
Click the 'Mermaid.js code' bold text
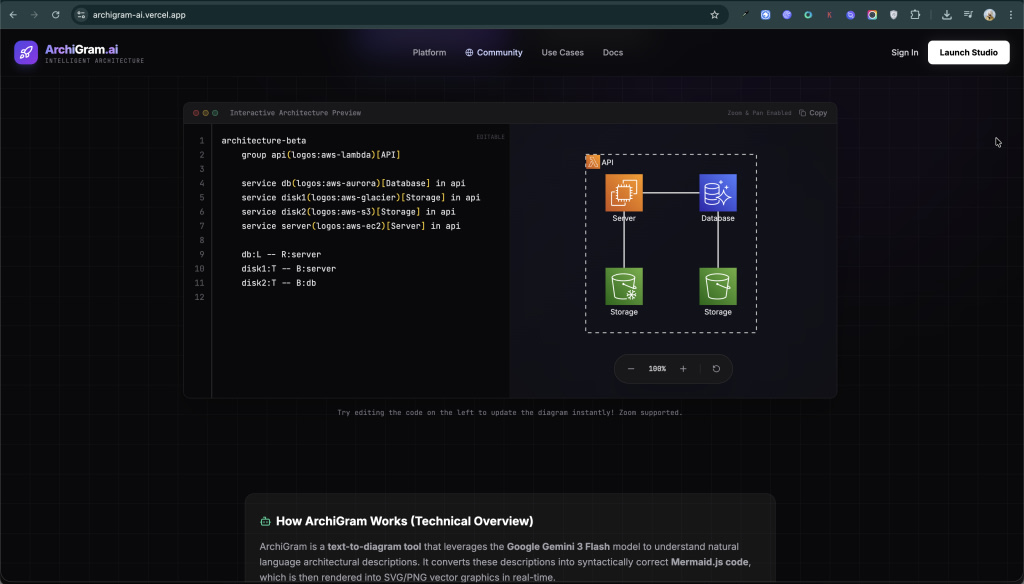tap(711, 562)
